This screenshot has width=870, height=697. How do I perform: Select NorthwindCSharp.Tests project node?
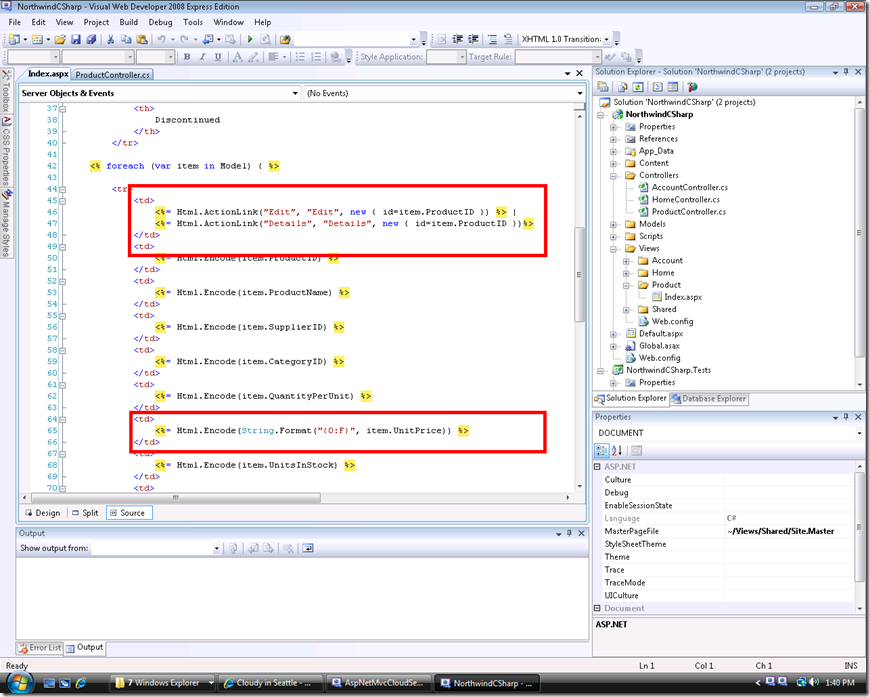669,370
